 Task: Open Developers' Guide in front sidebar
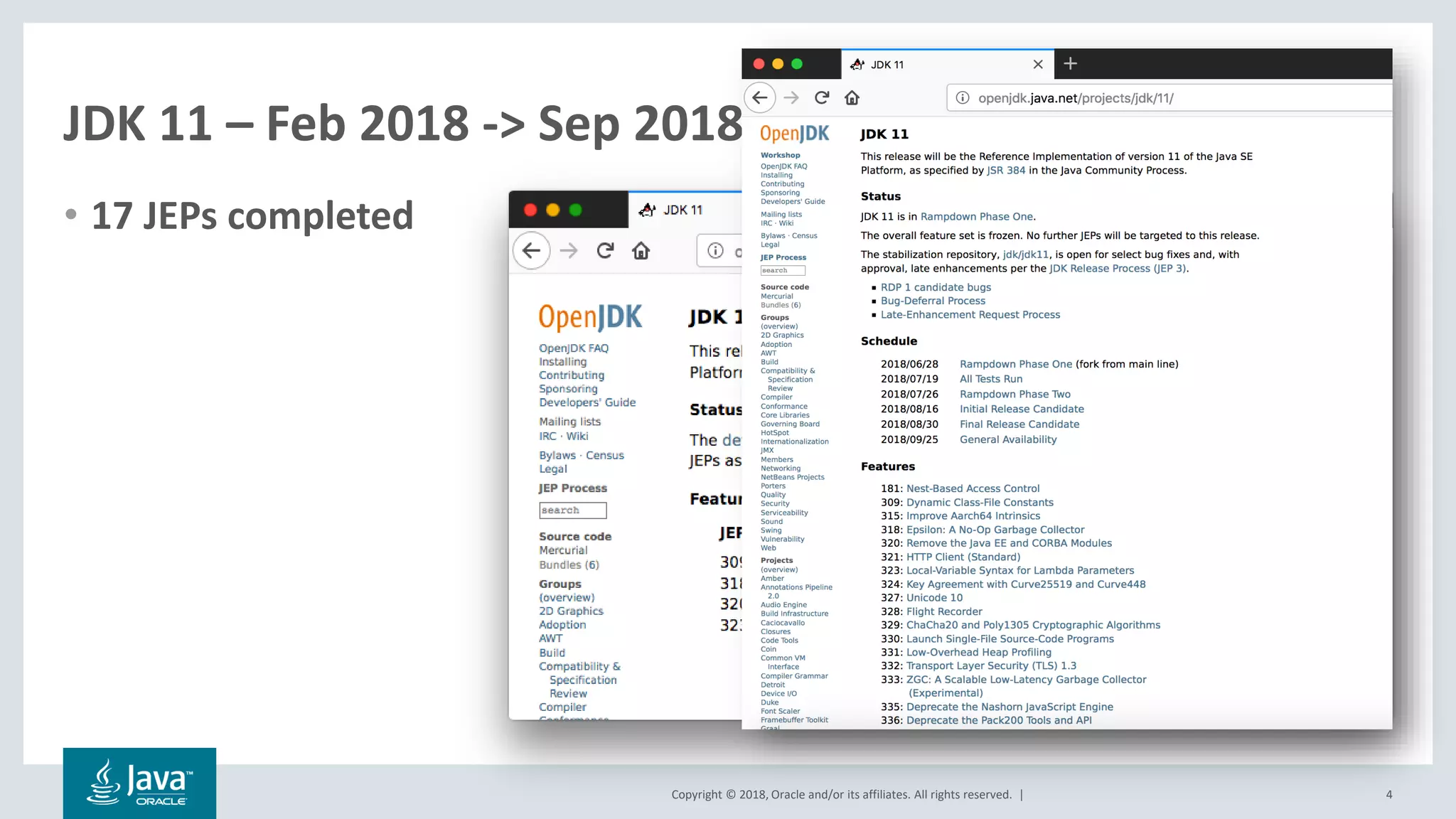793,201
